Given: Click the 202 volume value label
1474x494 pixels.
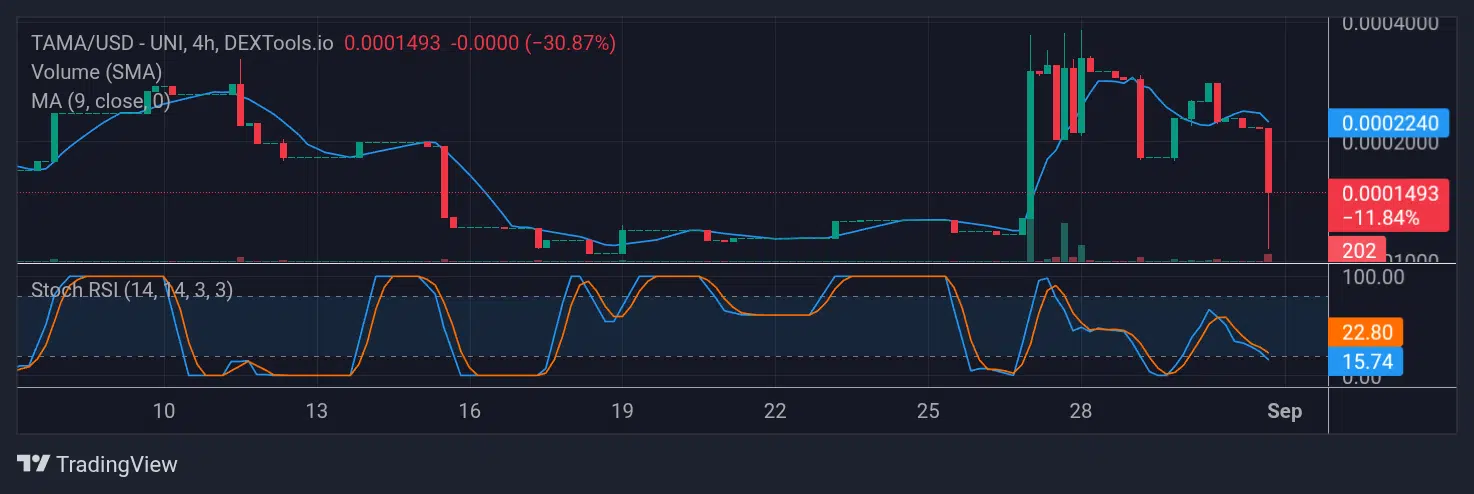Looking at the screenshot, I should point(1358,250).
